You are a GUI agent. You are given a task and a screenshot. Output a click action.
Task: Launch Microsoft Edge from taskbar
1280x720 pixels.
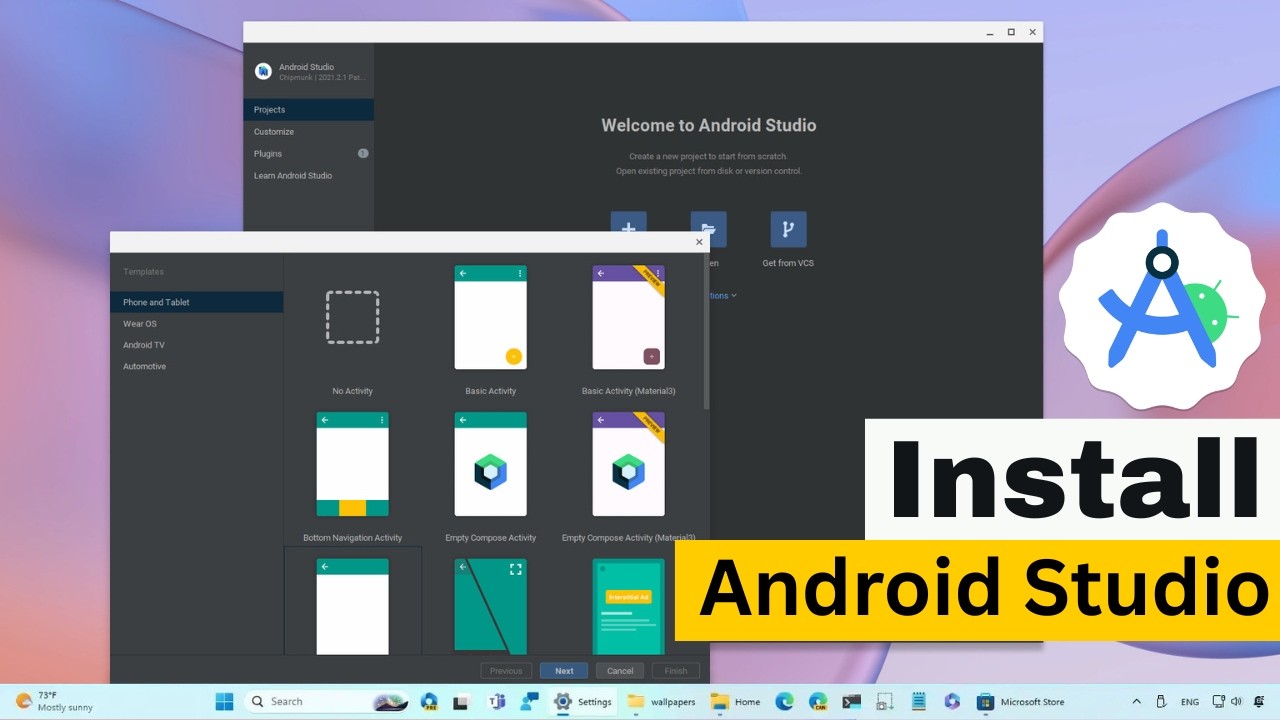784,701
